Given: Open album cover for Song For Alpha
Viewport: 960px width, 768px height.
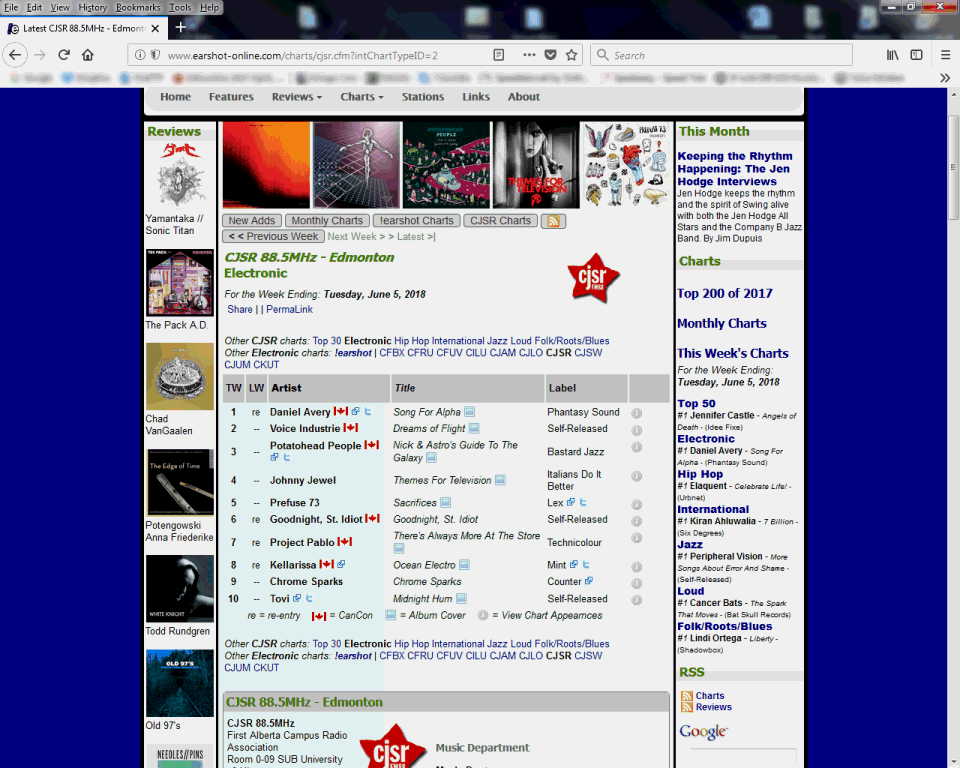Looking at the screenshot, I should (470, 412).
